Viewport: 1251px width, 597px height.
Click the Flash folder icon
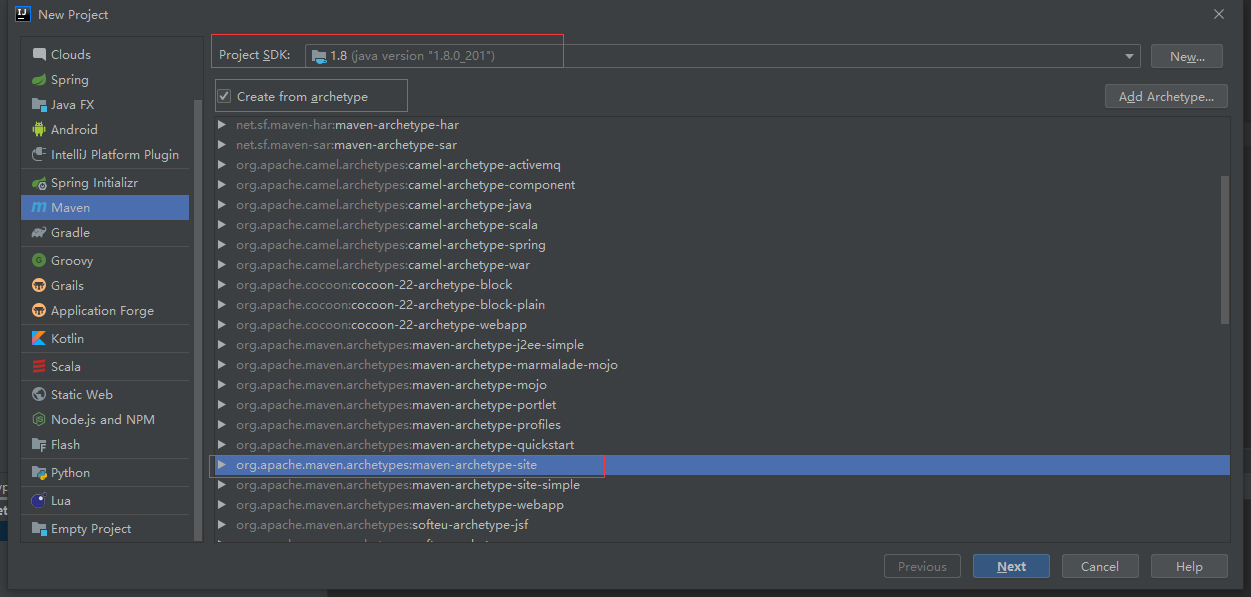[x=39, y=445]
